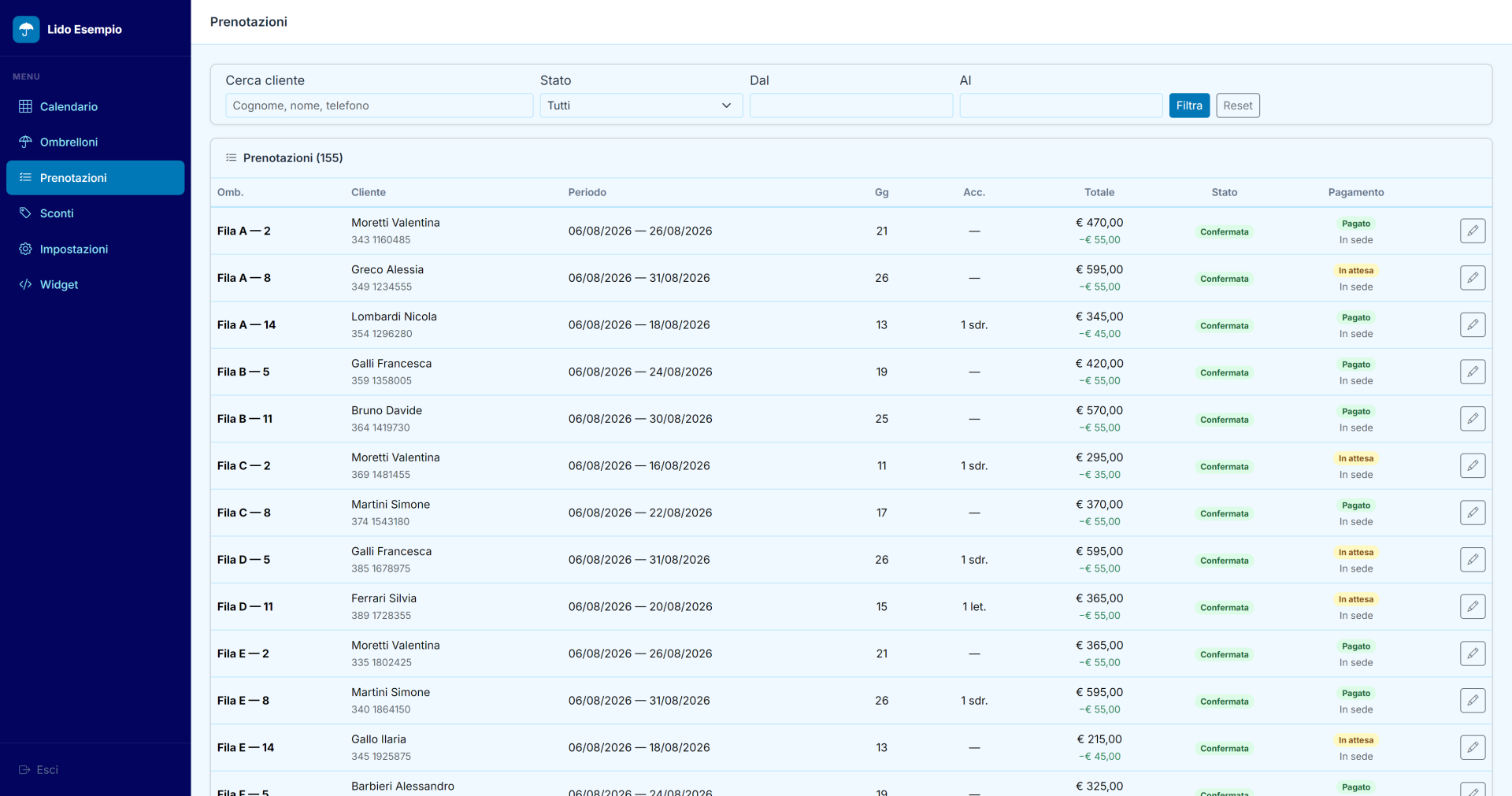Click the Dal date field
The width and height of the screenshot is (1512, 796).
[851, 106]
